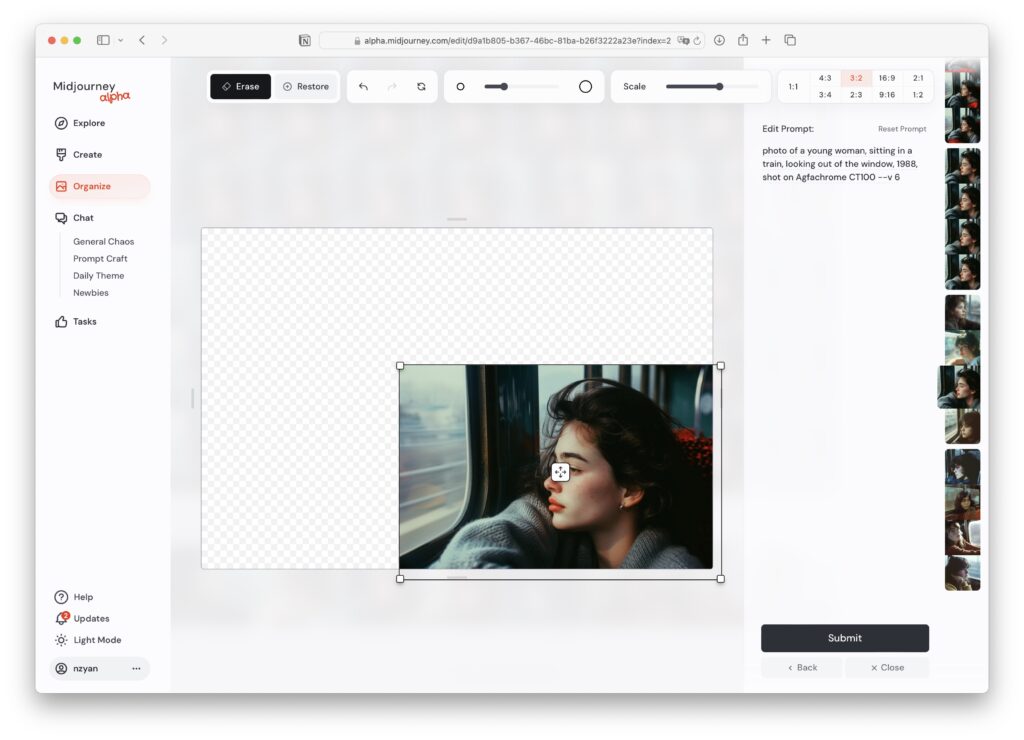Open the Newbies chat room
Viewport: 1024px width, 740px height.
(91, 293)
